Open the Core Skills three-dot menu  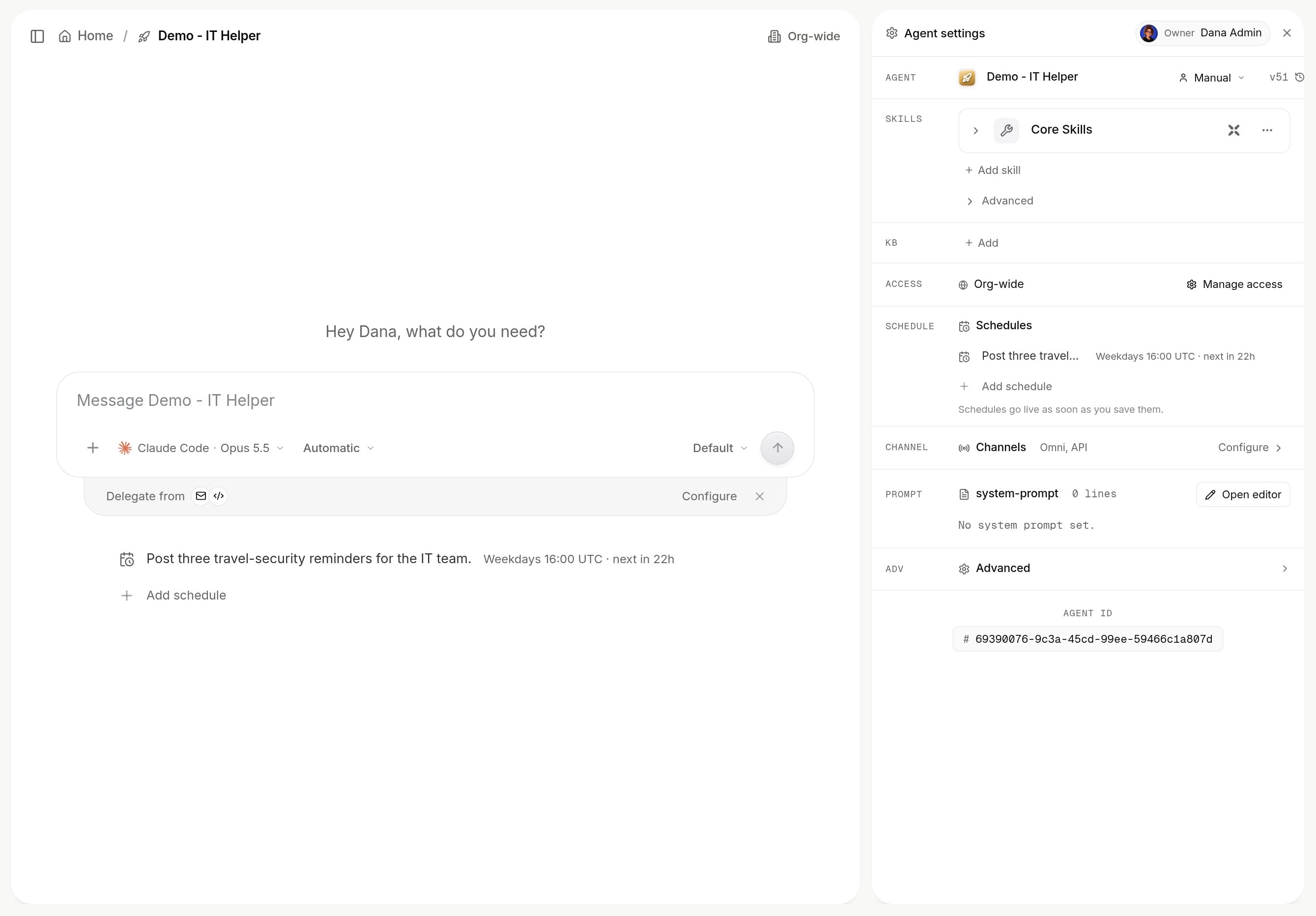pos(1267,130)
